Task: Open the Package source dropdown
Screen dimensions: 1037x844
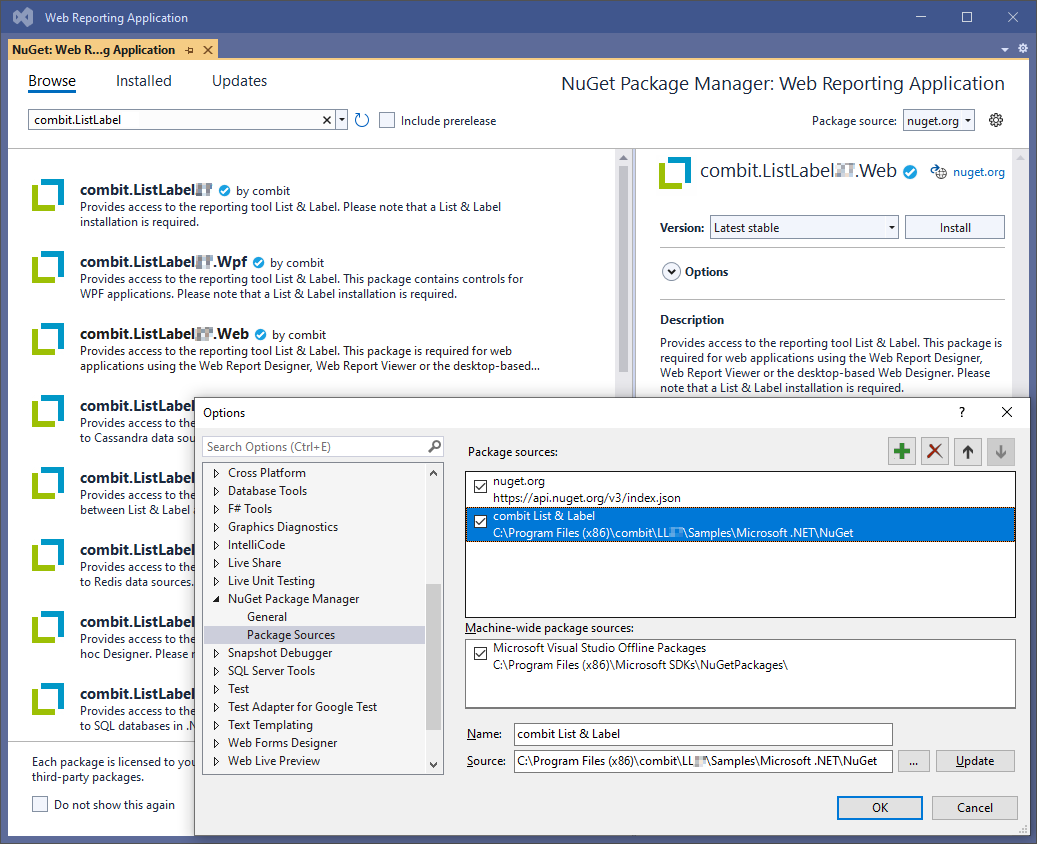Action: tap(938, 121)
